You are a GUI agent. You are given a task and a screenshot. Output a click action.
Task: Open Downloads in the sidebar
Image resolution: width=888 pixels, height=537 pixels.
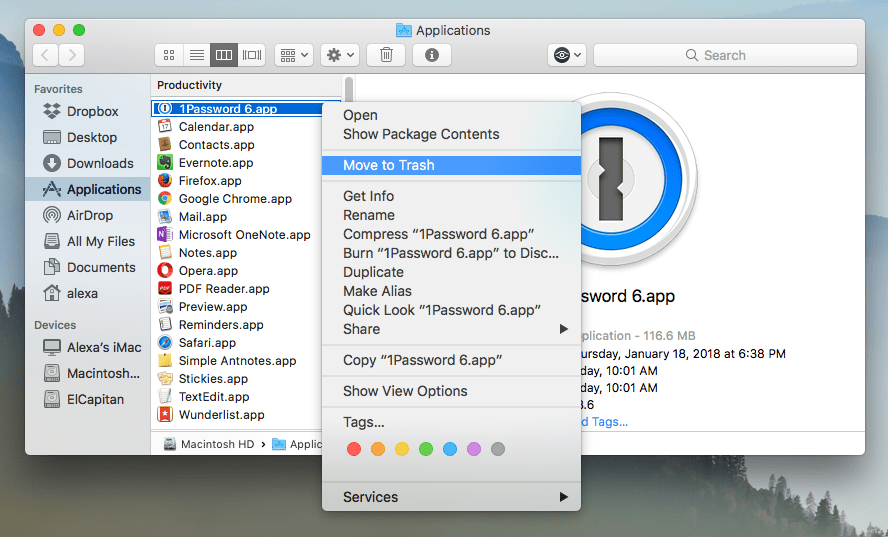pos(88,163)
